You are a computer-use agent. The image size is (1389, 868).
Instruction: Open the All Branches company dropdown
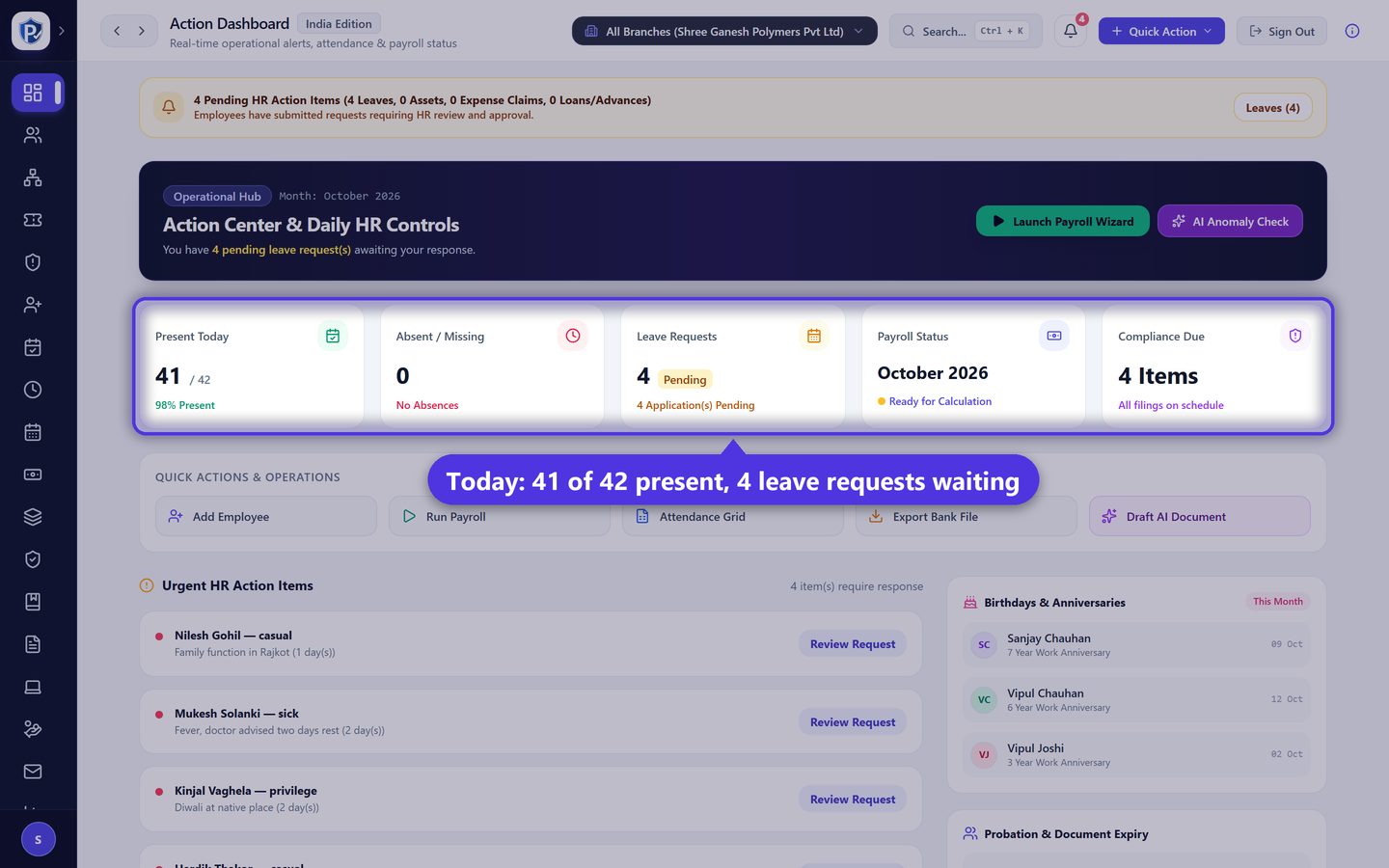pyautogui.click(x=724, y=31)
